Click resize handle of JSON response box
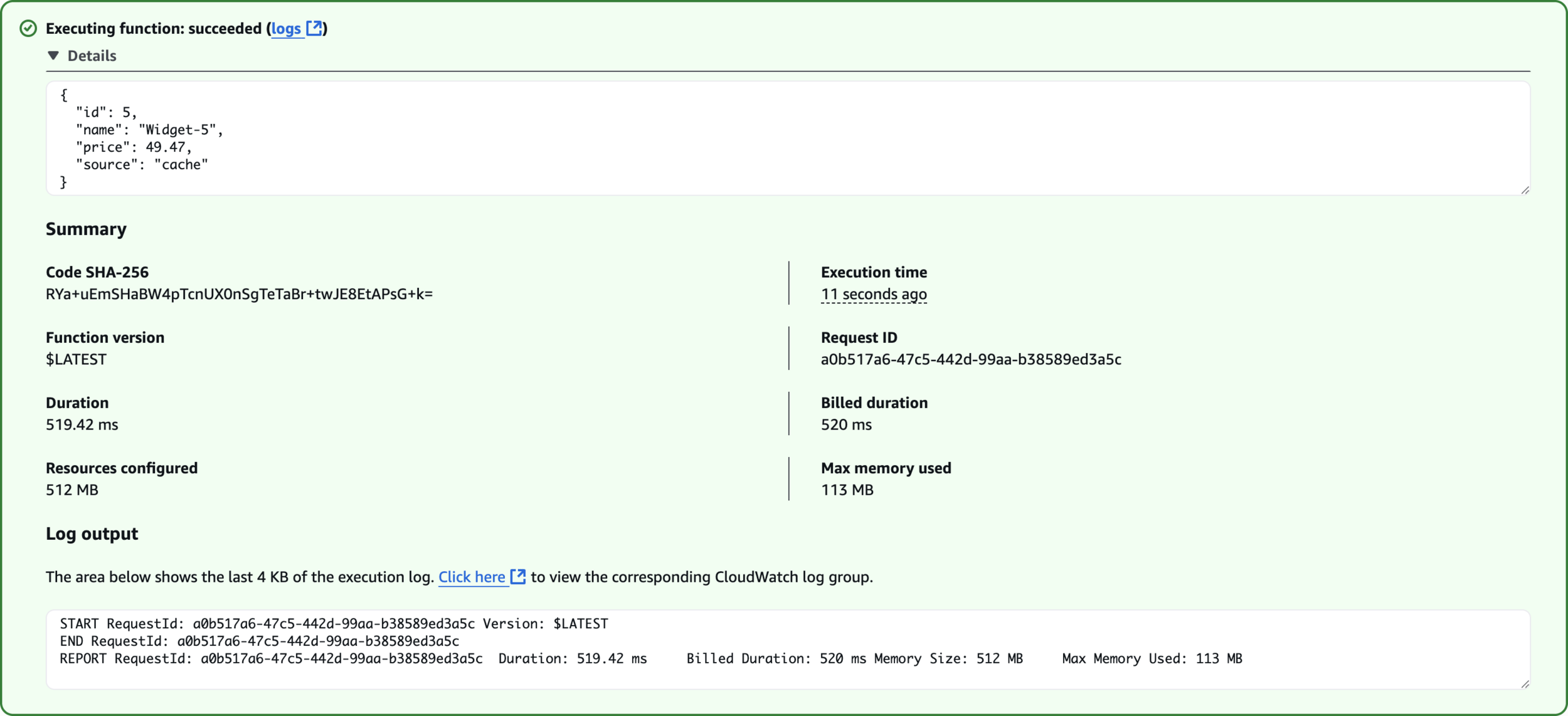The height and width of the screenshot is (716, 1568). (1525, 190)
